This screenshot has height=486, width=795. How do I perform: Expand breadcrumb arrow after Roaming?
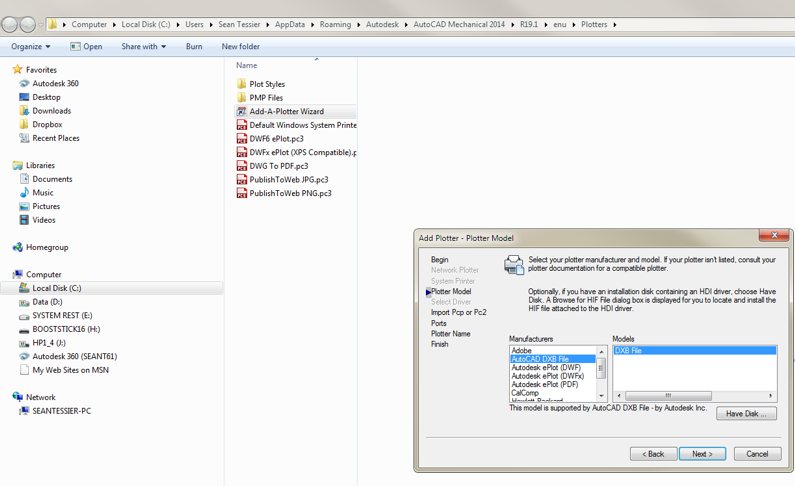pyautogui.click(x=358, y=24)
